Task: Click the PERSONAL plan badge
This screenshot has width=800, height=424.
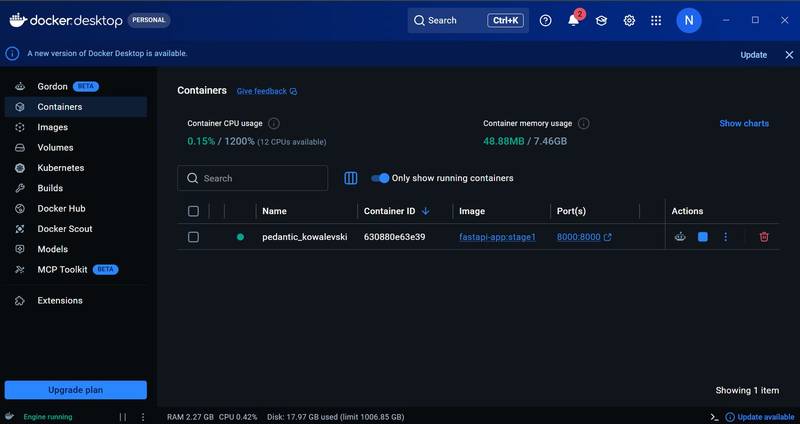Action: 148,20
